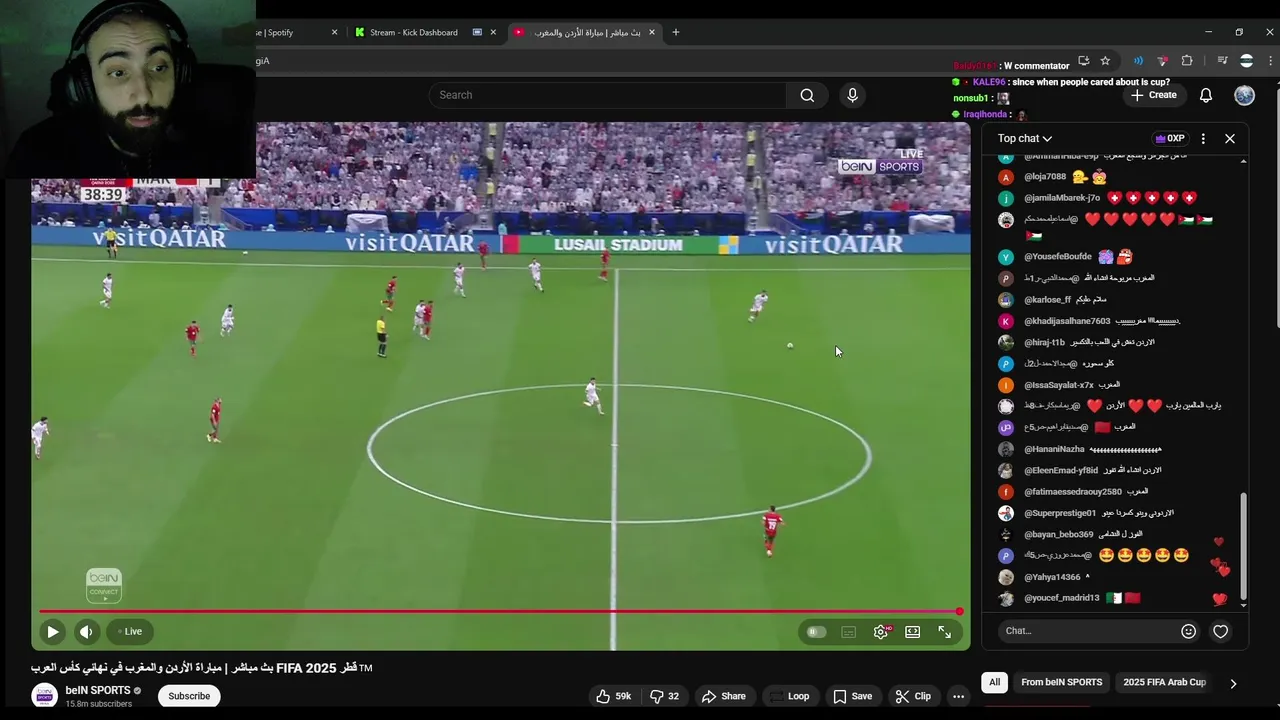This screenshot has width=1280, height=720.
Task: Send a heart reaction in chat
Action: [x=1220, y=631]
